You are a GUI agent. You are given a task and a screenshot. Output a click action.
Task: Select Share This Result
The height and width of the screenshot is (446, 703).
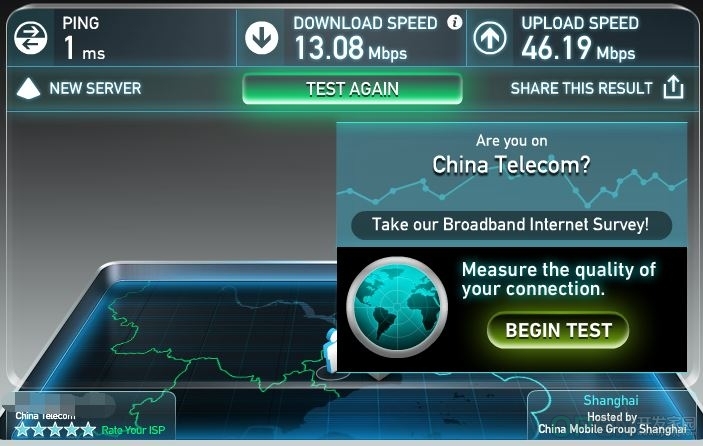[581, 88]
